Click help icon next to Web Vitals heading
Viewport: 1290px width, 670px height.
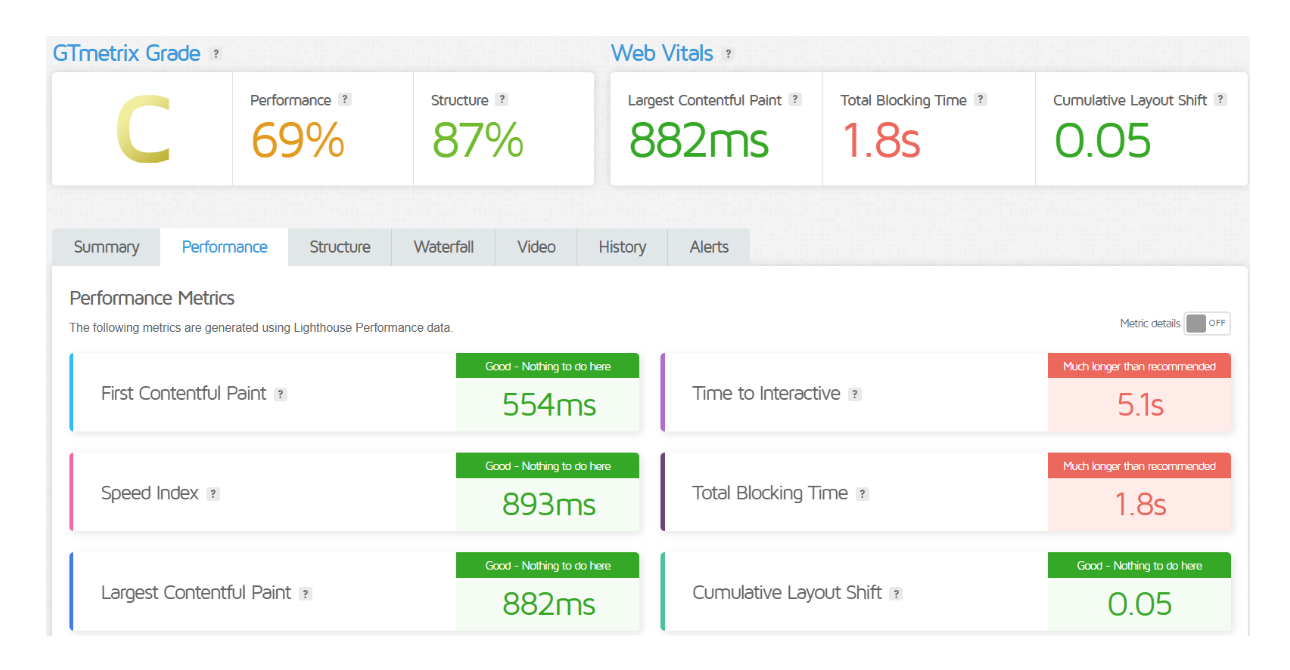pyautogui.click(x=728, y=54)
